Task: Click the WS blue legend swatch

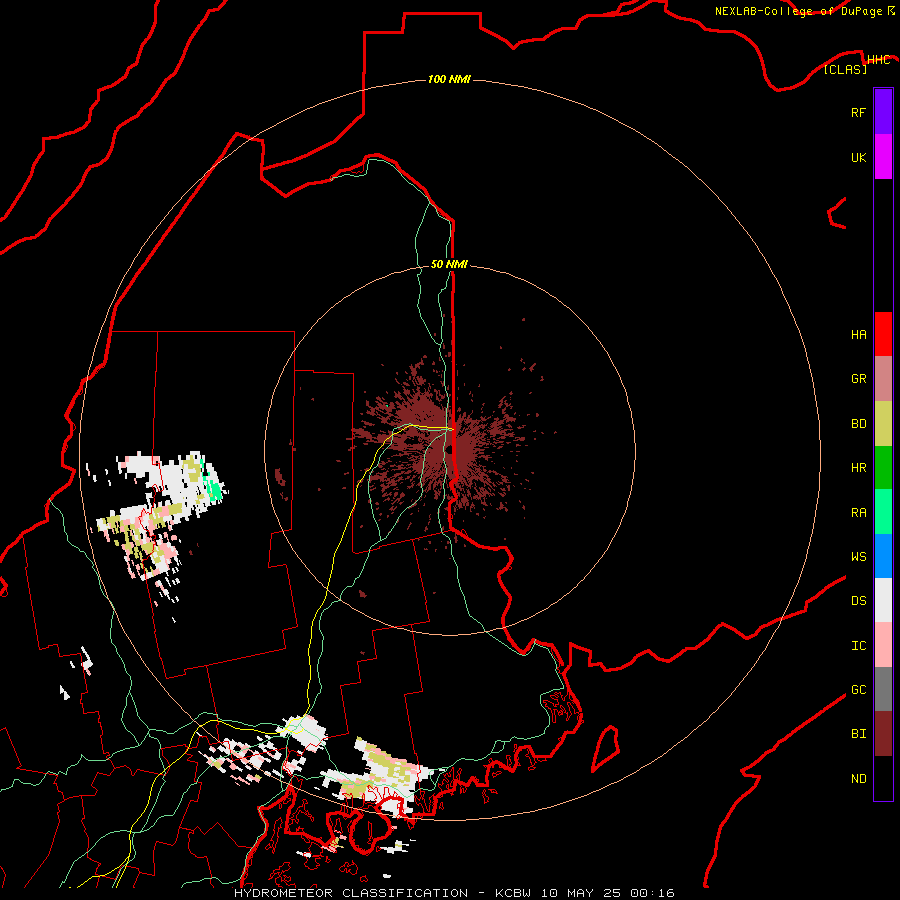Action: pyautogui.click(x=883, y=556)
